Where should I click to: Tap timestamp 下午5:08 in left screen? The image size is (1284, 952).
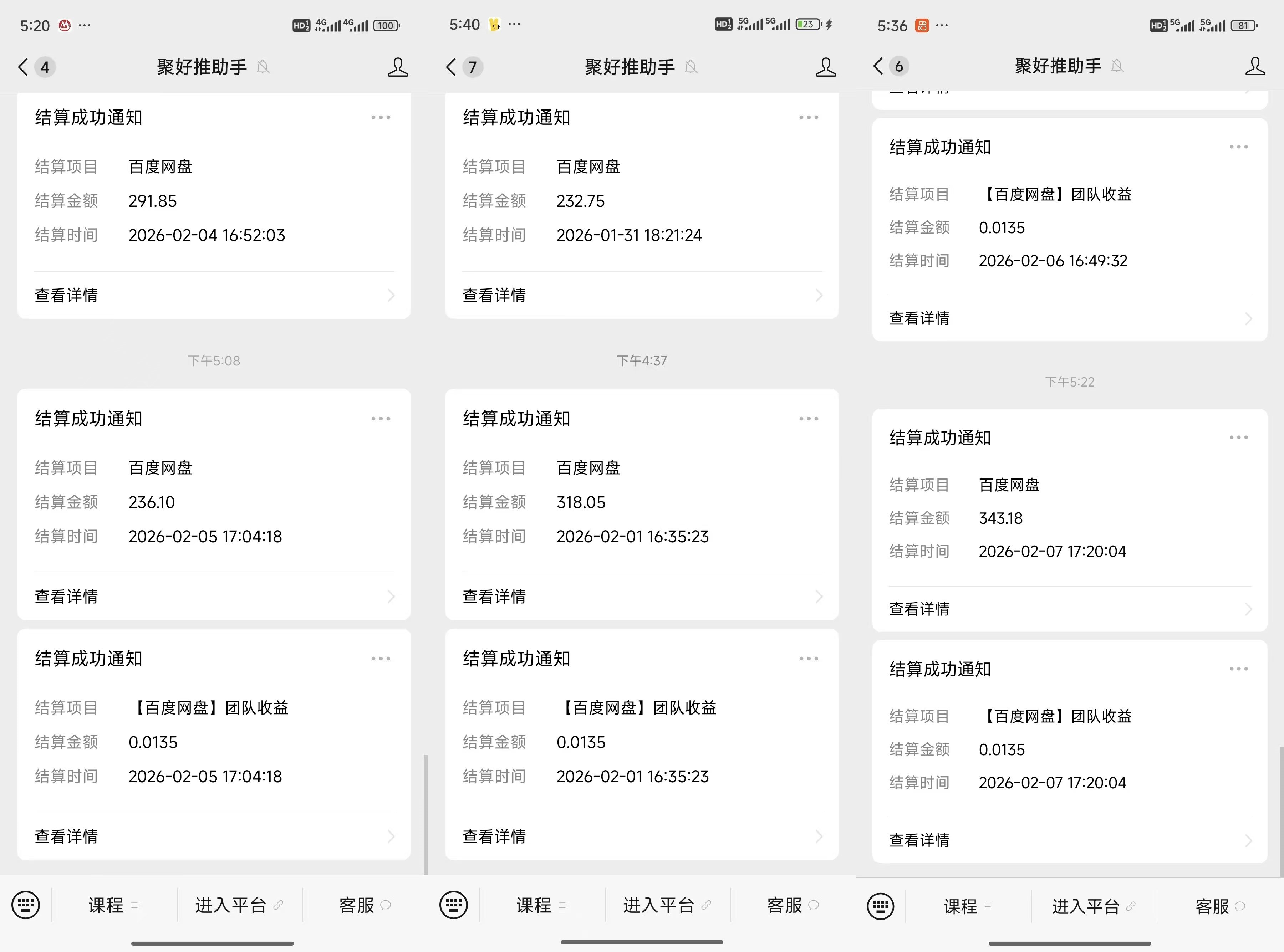coord(214,361)
